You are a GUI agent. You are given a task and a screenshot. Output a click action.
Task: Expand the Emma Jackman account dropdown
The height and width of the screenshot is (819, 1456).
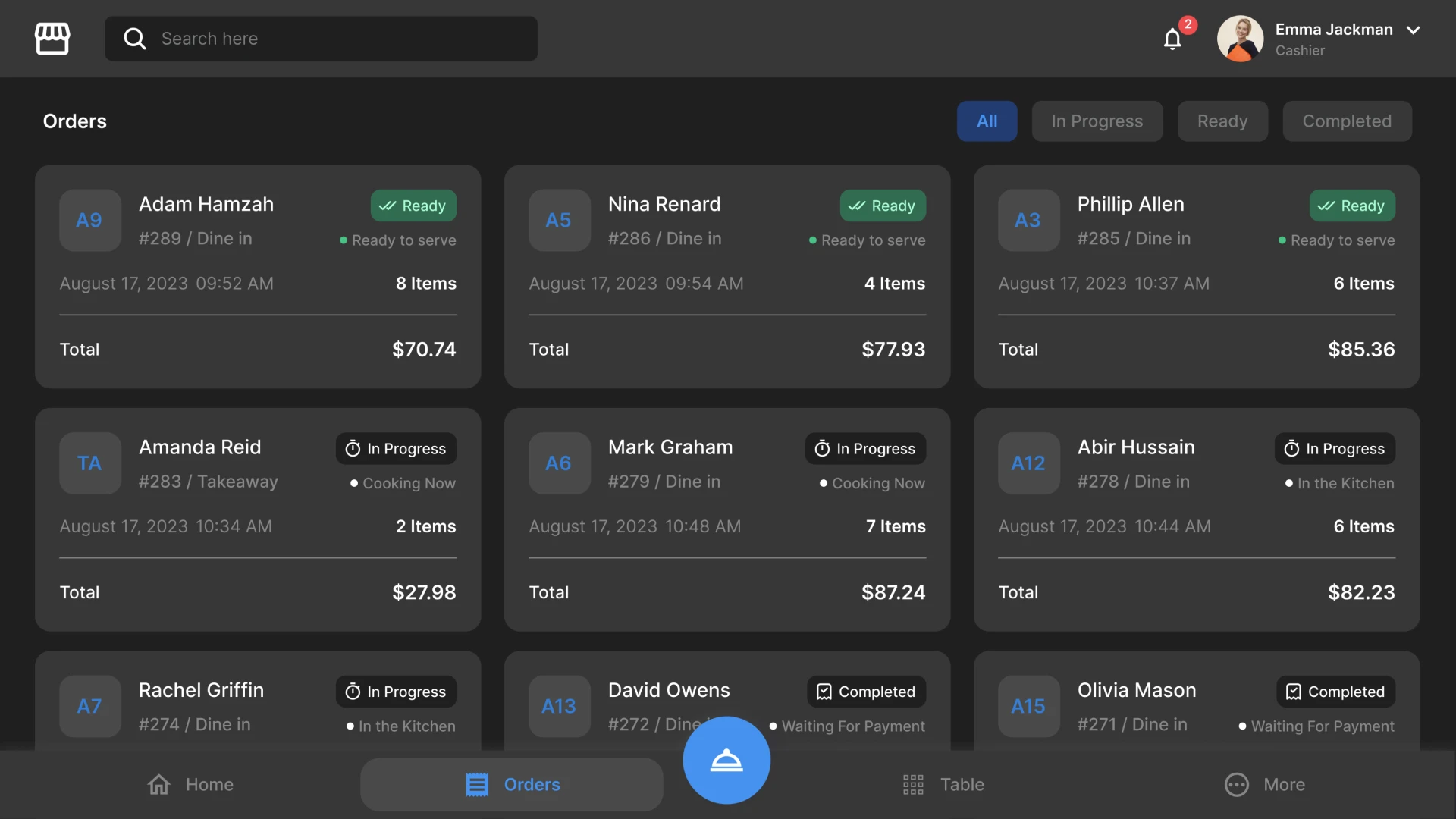(x=1413, y=30)
